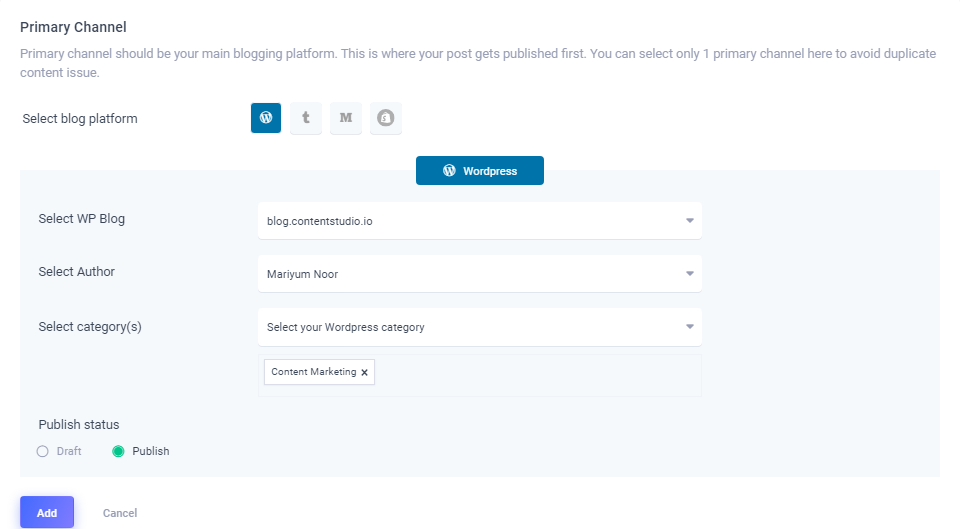Click the Cancel link
This screenshot has height=529, width=960.
(120, 513)
